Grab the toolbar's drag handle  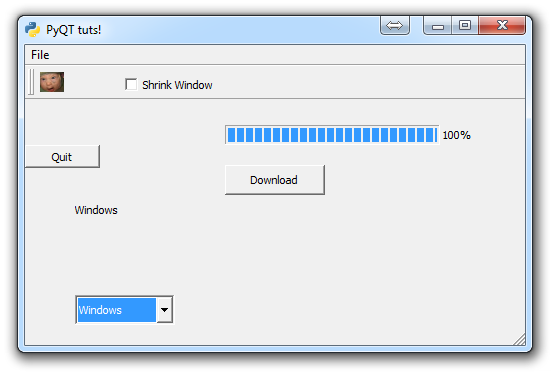[x=32, y=82]
